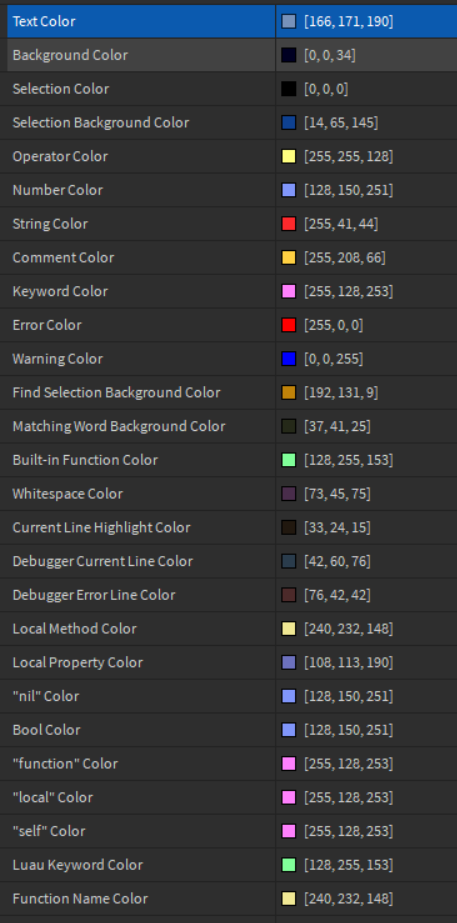Select the Debugger Error Line Color label
This screenshot has height=923, width=457.
coord(94,595)
